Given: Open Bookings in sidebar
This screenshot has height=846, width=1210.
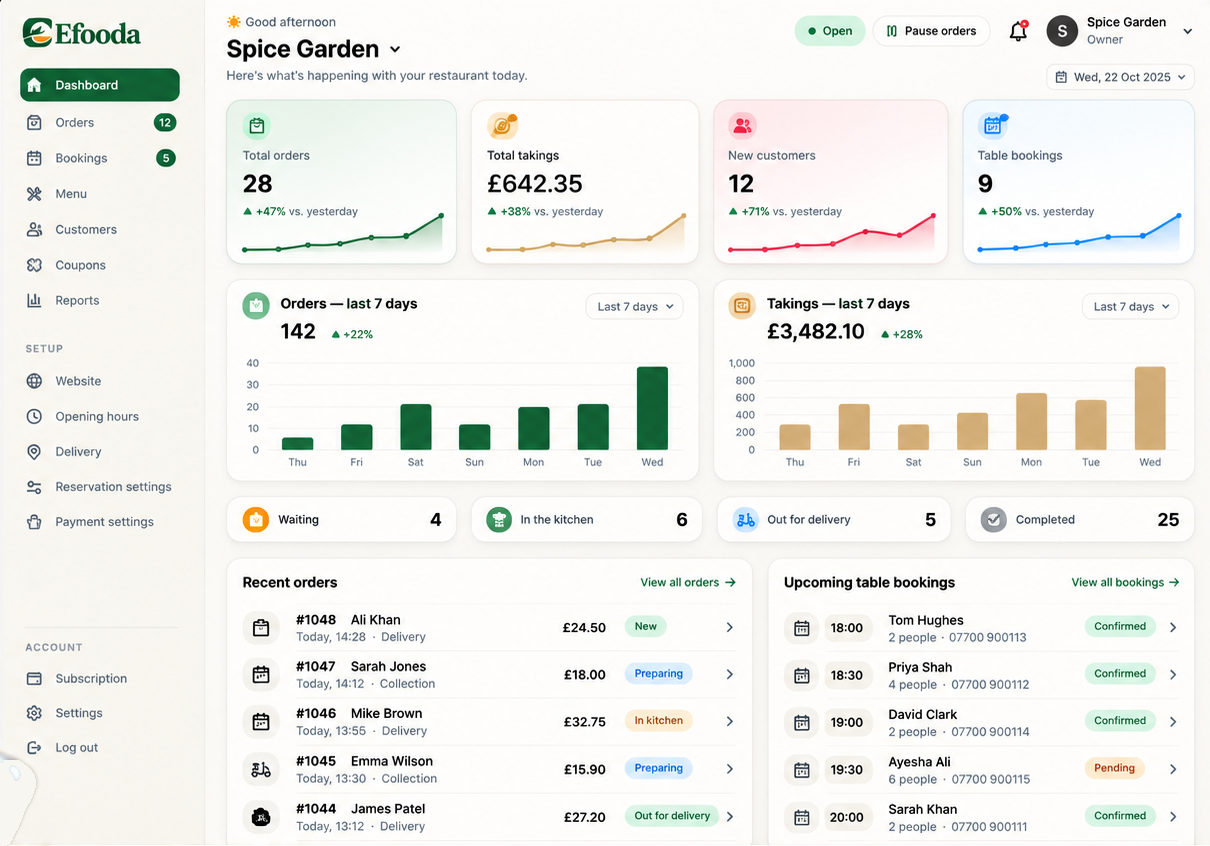Looking at the screenshot, I should (100, 158).
